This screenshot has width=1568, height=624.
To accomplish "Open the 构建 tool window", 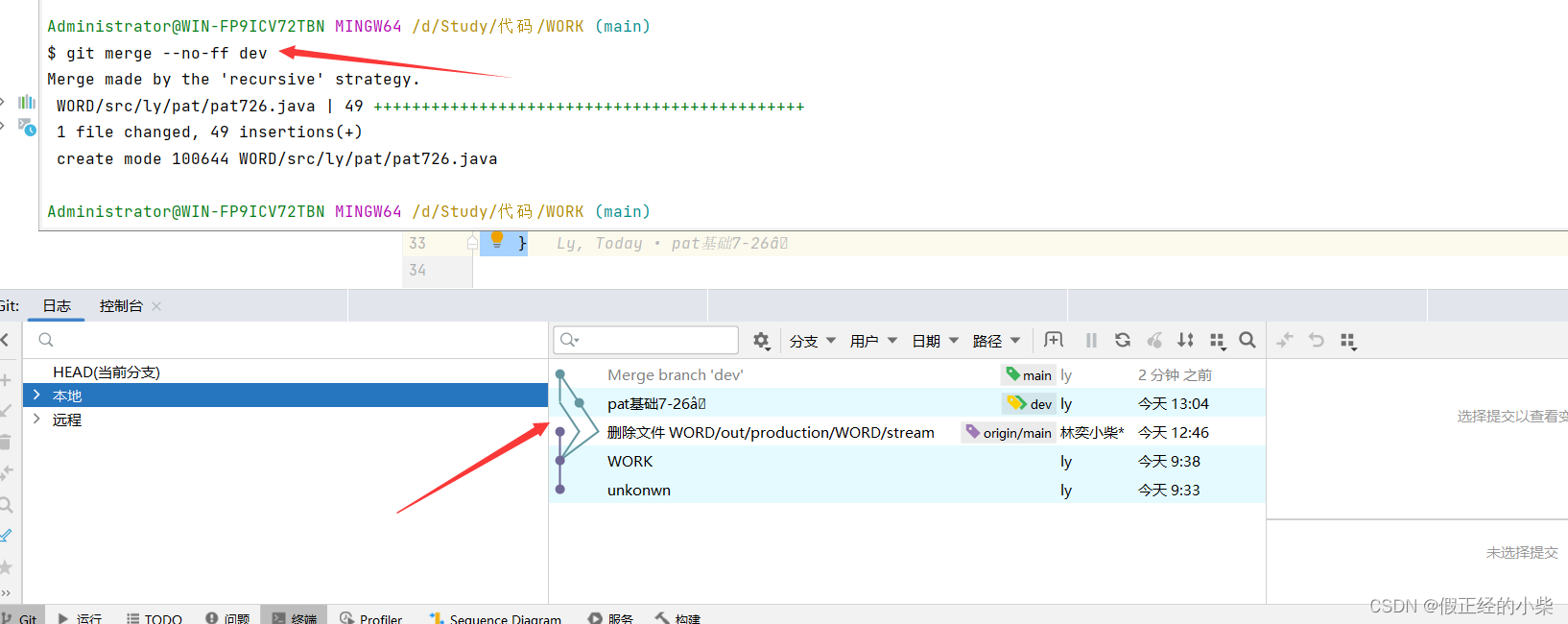I will [x=677, y=618].
